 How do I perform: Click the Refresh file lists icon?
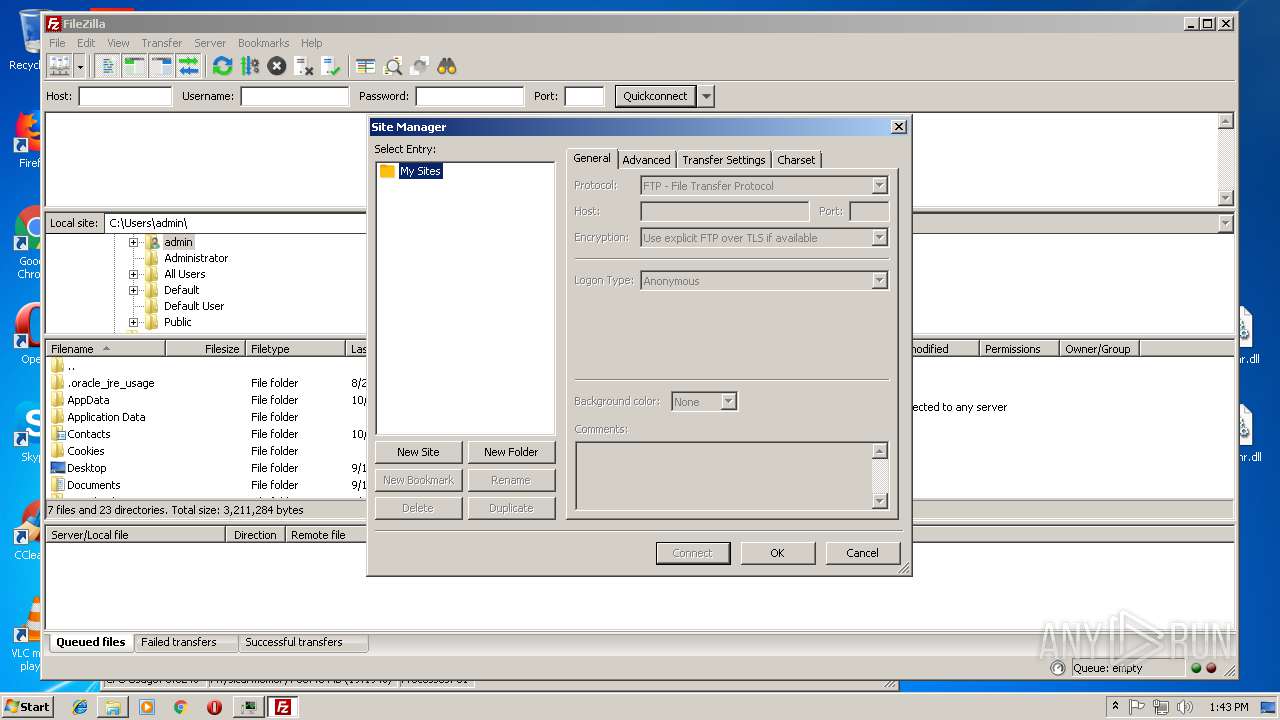click(x=222, y=66)
